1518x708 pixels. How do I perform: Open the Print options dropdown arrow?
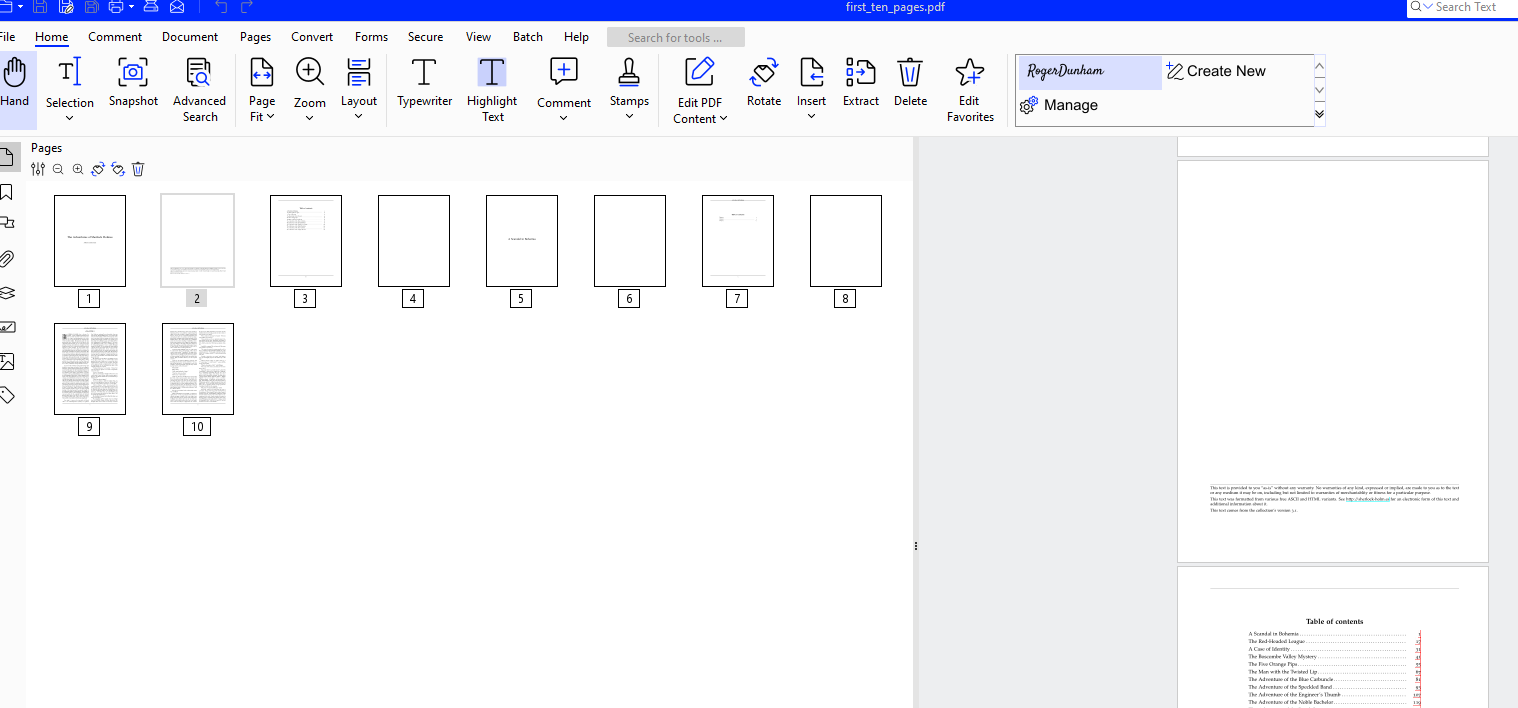point(132,7)
